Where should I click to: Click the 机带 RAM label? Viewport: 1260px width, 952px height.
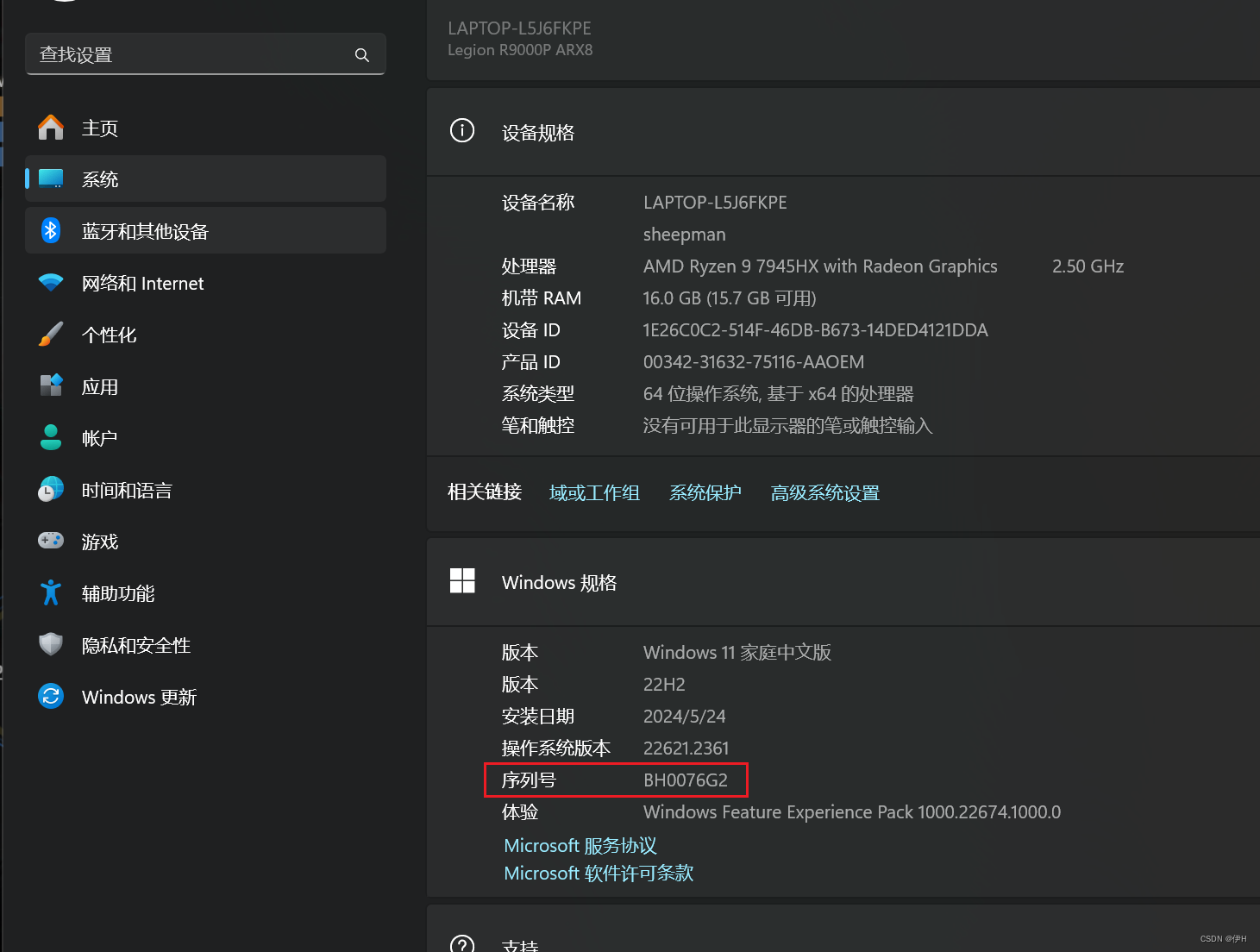click(x=542, y=298)
